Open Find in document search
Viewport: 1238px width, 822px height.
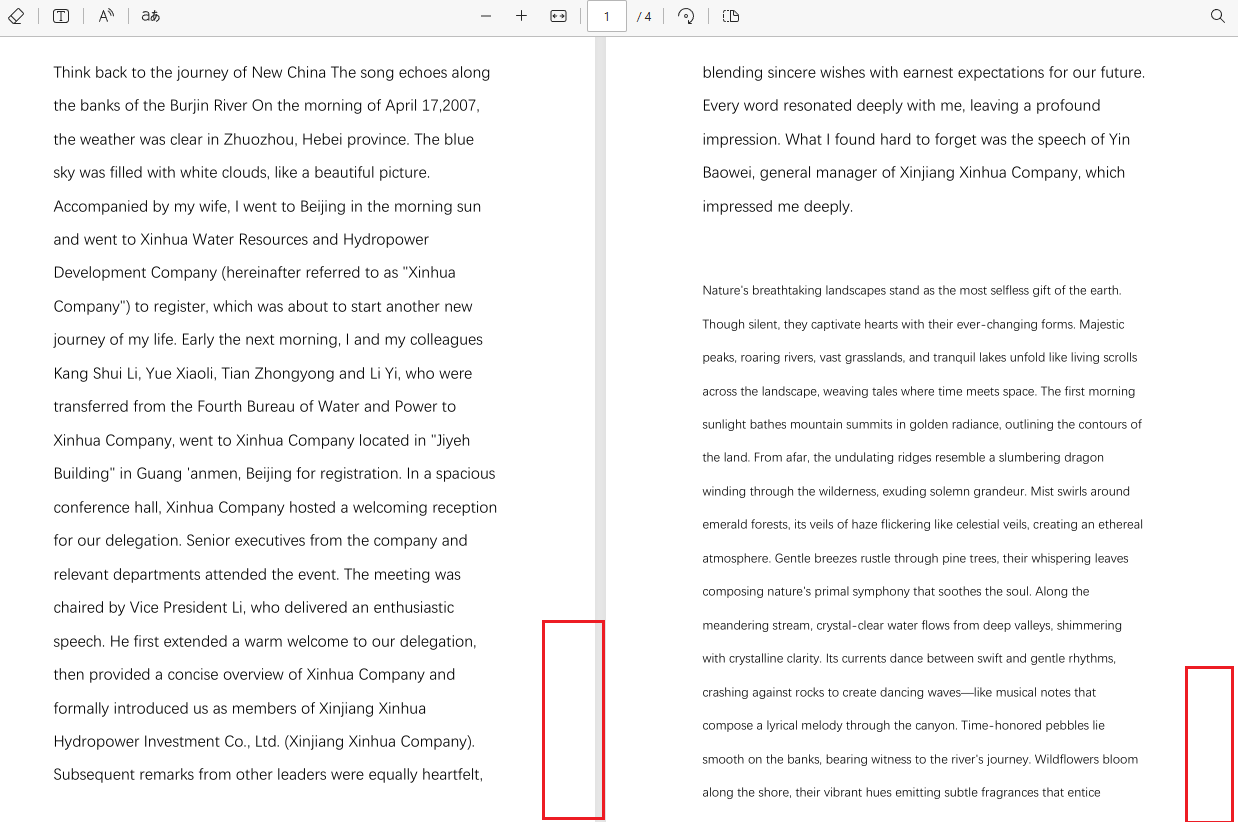tap(1217, 16)
